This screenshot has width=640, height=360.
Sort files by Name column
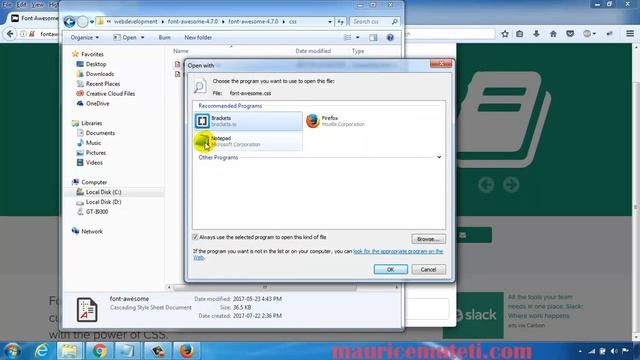point(181,51)
